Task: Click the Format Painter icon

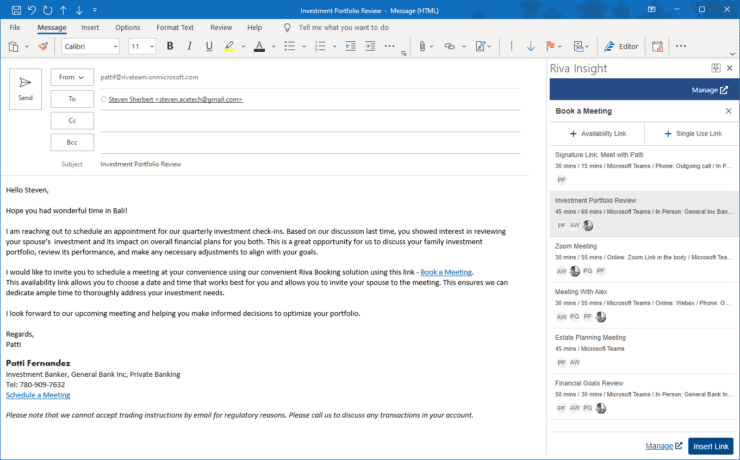Action: point(42,46)
